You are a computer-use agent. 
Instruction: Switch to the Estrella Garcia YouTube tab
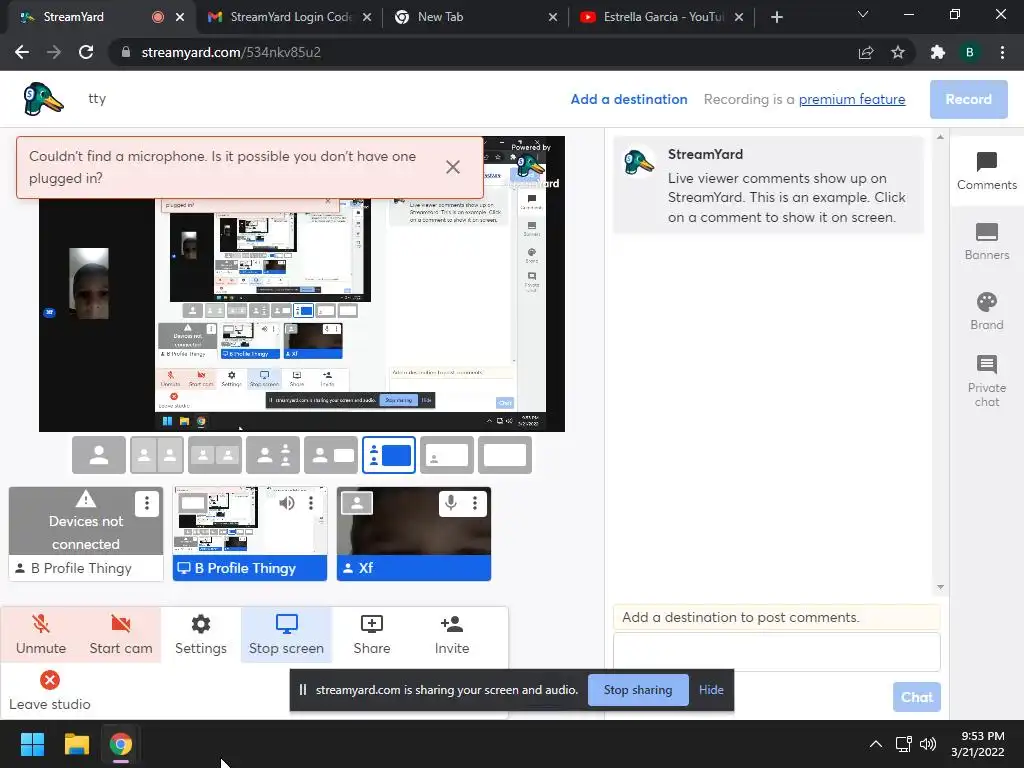660,17
